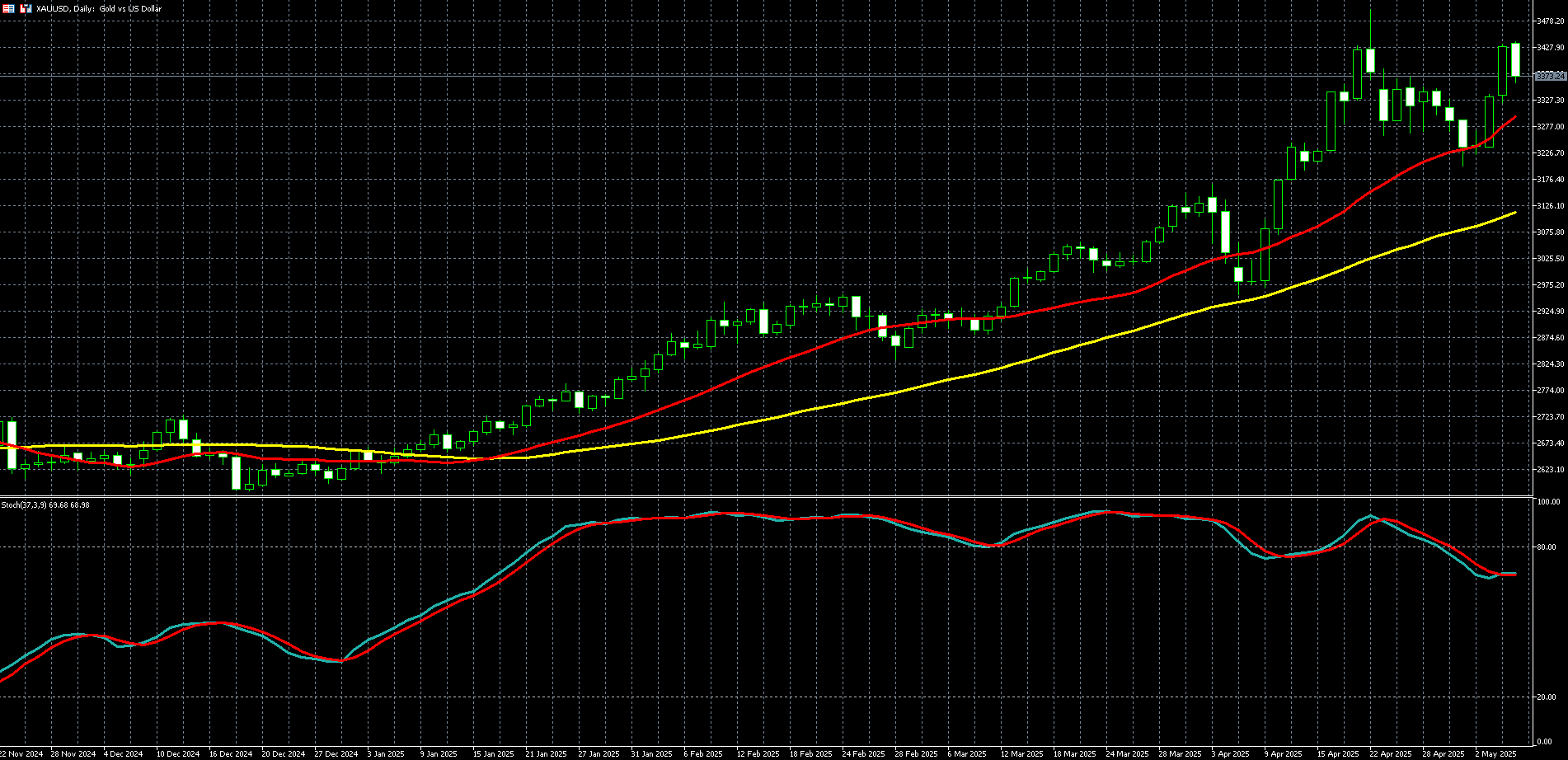Click the XAUUSD Daily chart title text
The height and width of the screenshot is (760, 1568).
pyautogui.click(x=99, y=8)
